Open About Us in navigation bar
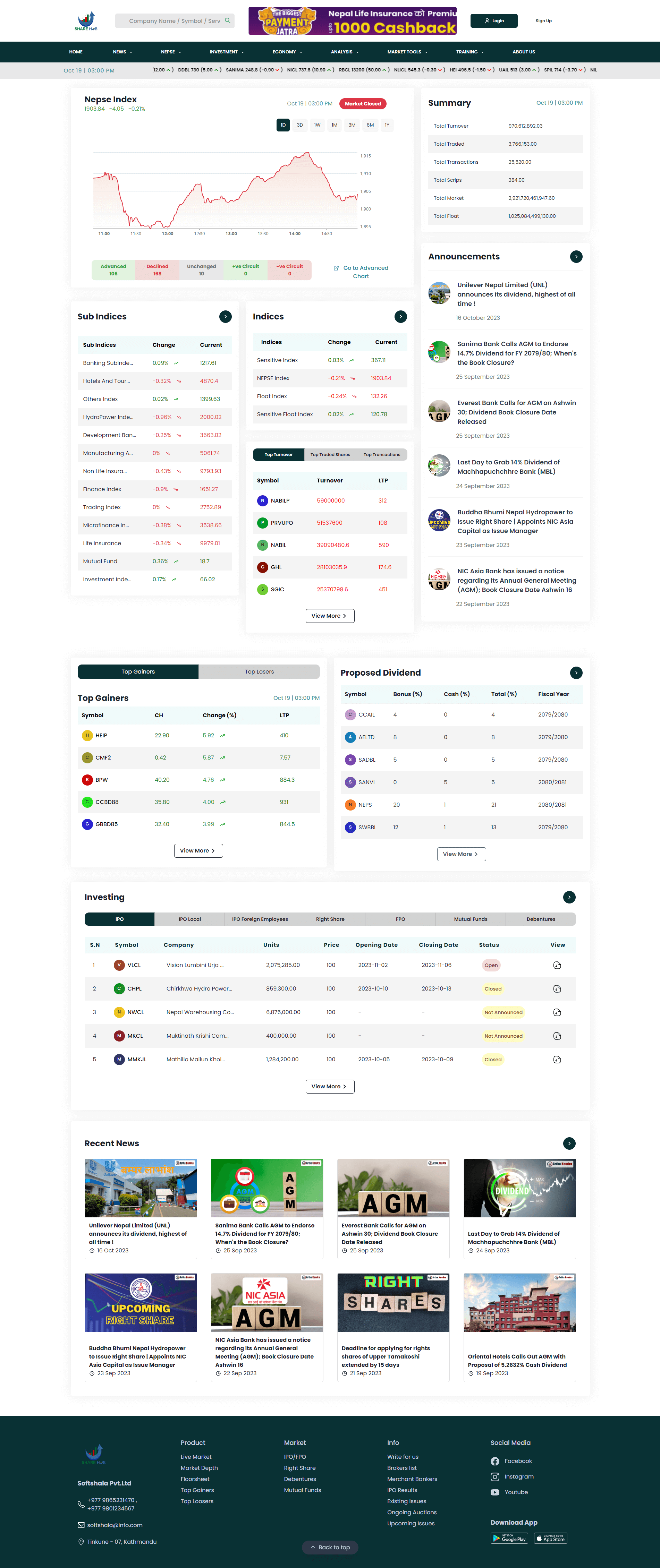The width and height of the screenshot is (660, 1568). tap(524, 52)
